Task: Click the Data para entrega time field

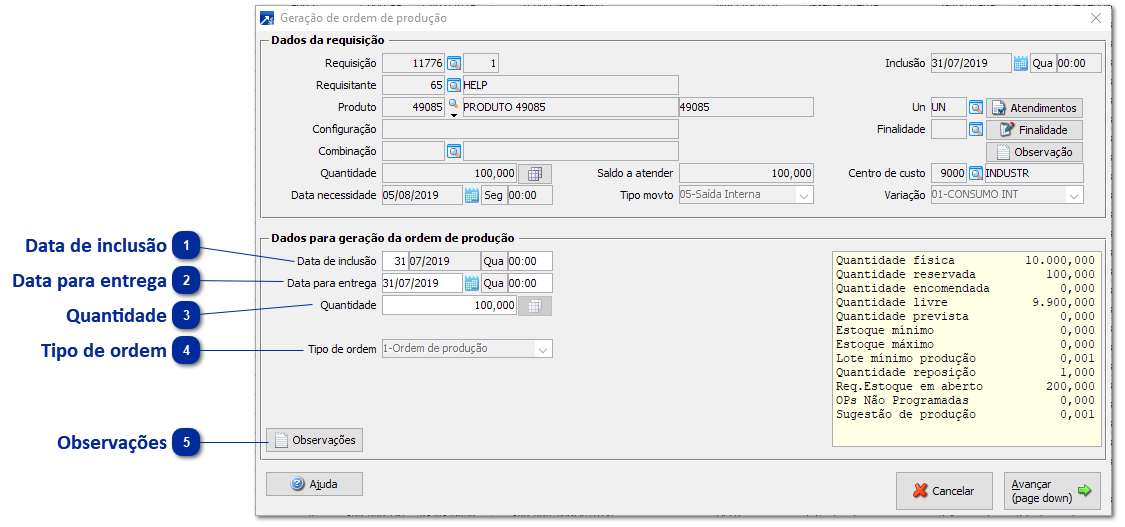Action: 529,283
